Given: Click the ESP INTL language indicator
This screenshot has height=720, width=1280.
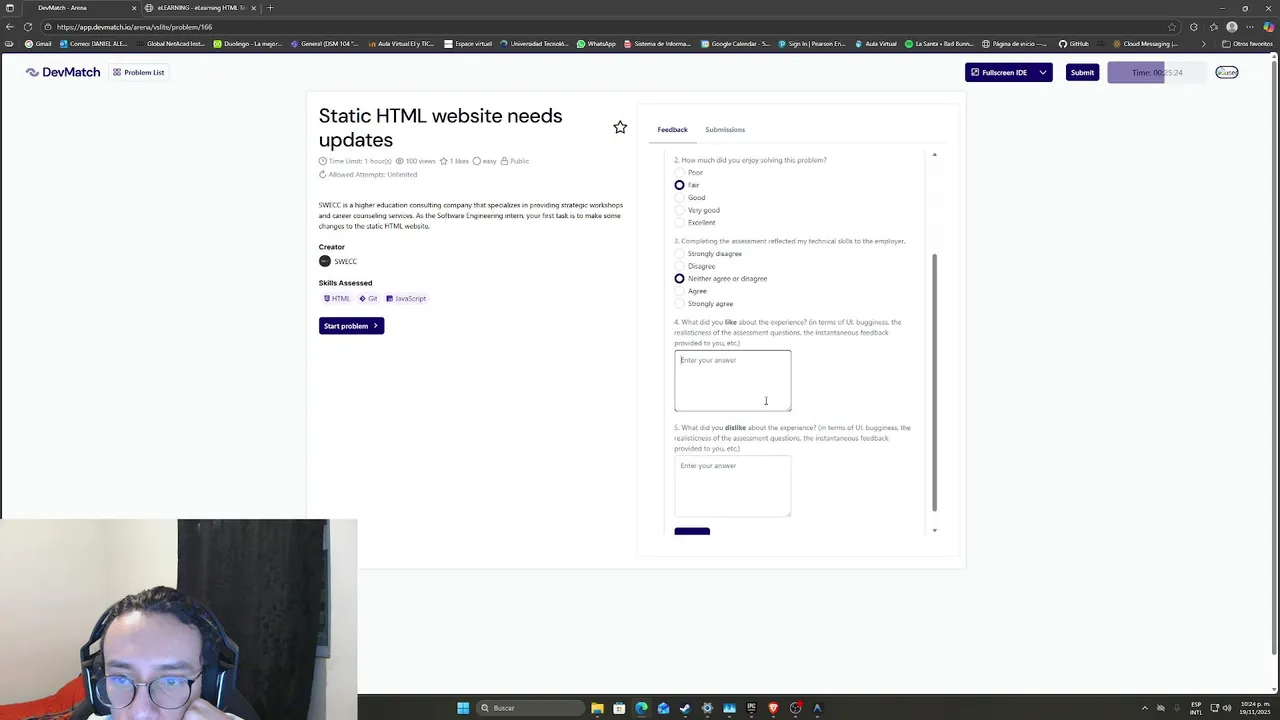Looking at the screenshot, I should pyautogui.click(x=1196, y=708).
